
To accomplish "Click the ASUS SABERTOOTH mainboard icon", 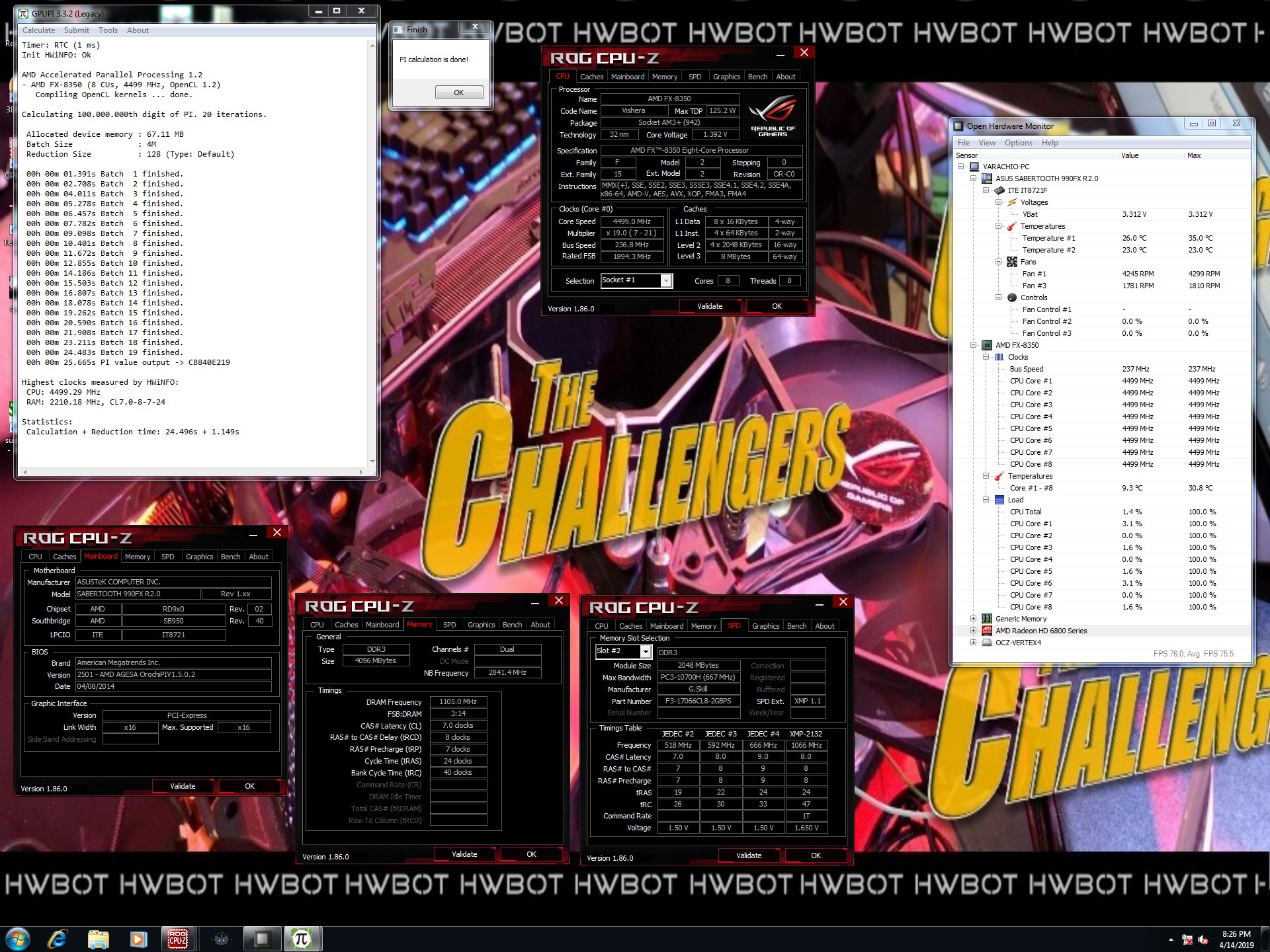I will click(x=986, y=178).
